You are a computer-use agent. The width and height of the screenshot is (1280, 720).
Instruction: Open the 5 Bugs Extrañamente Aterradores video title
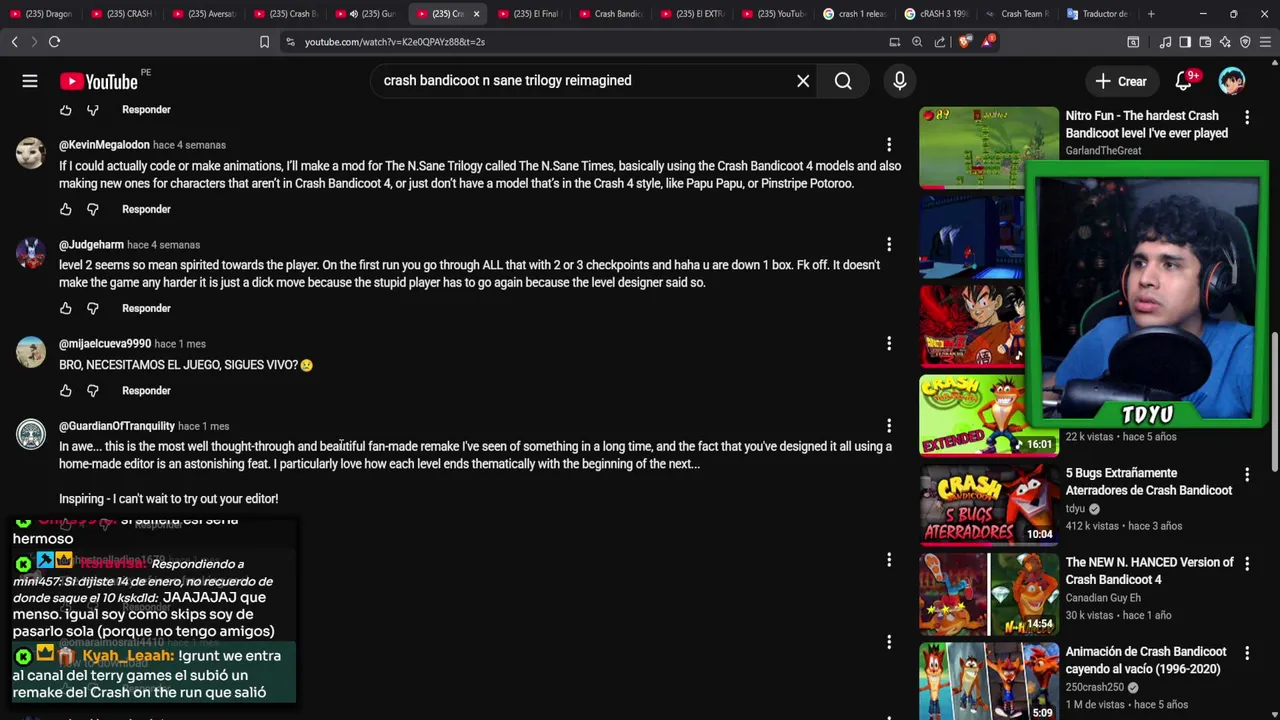(x=1148, y=481)
